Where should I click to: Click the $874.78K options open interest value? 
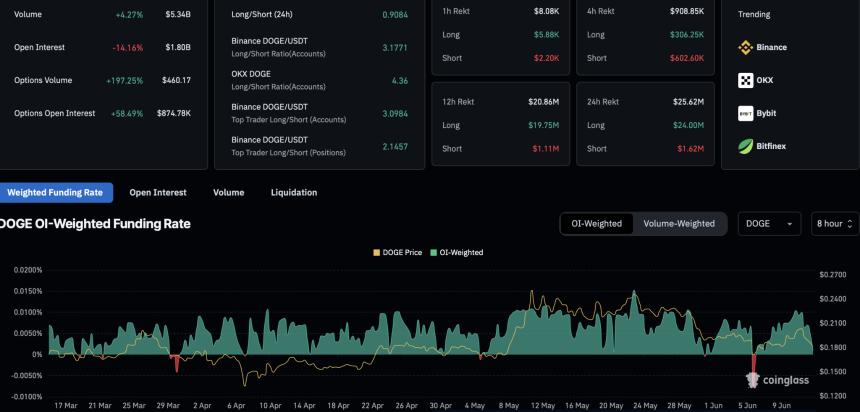[174, 114]
